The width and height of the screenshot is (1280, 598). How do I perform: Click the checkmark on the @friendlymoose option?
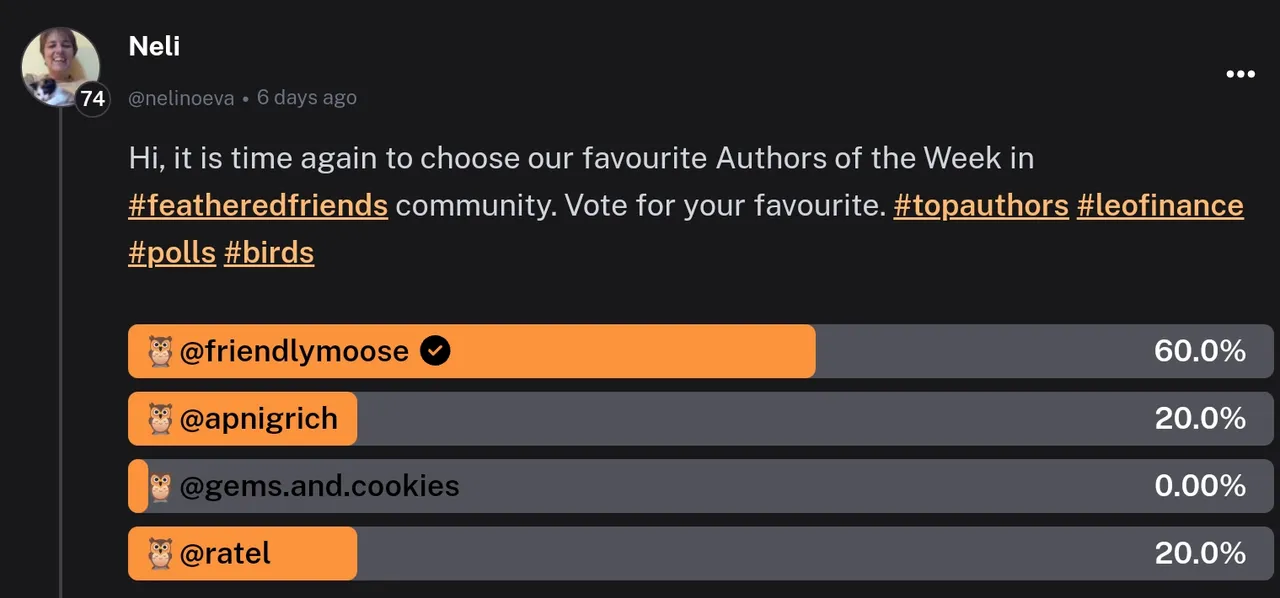(435, 351)
